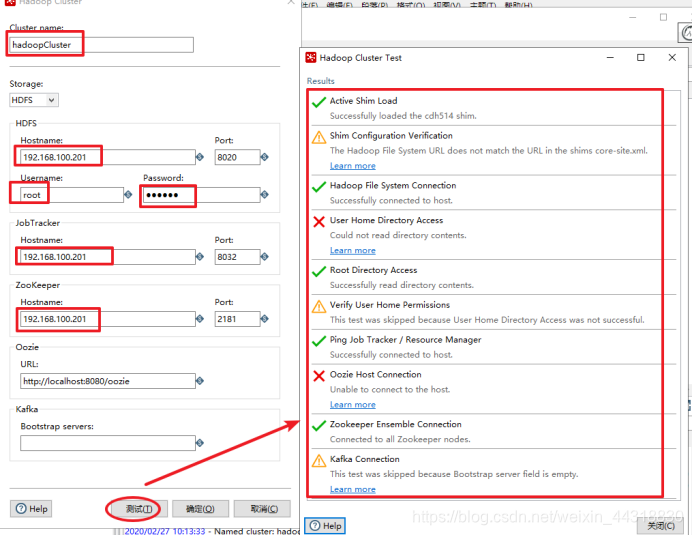
Task: Click variable icon beside ZooKeeper Port field
Action: 264,319
